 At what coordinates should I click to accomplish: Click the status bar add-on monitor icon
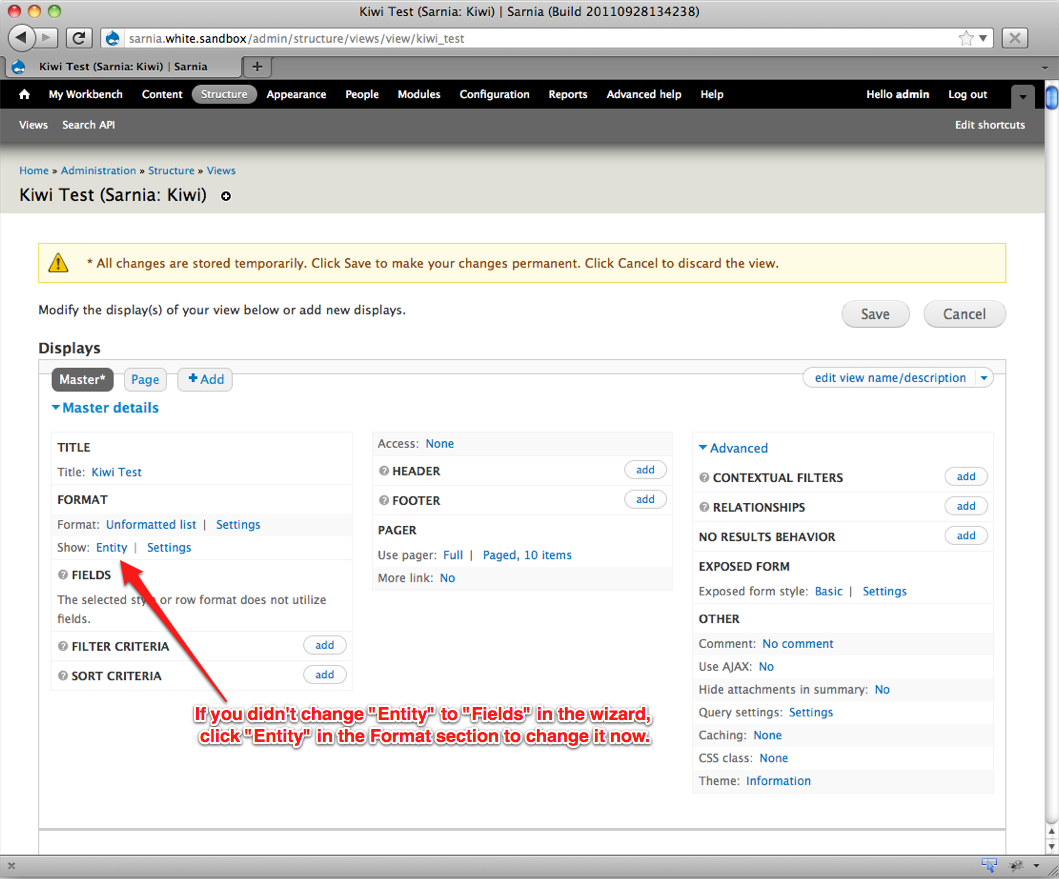989,865
